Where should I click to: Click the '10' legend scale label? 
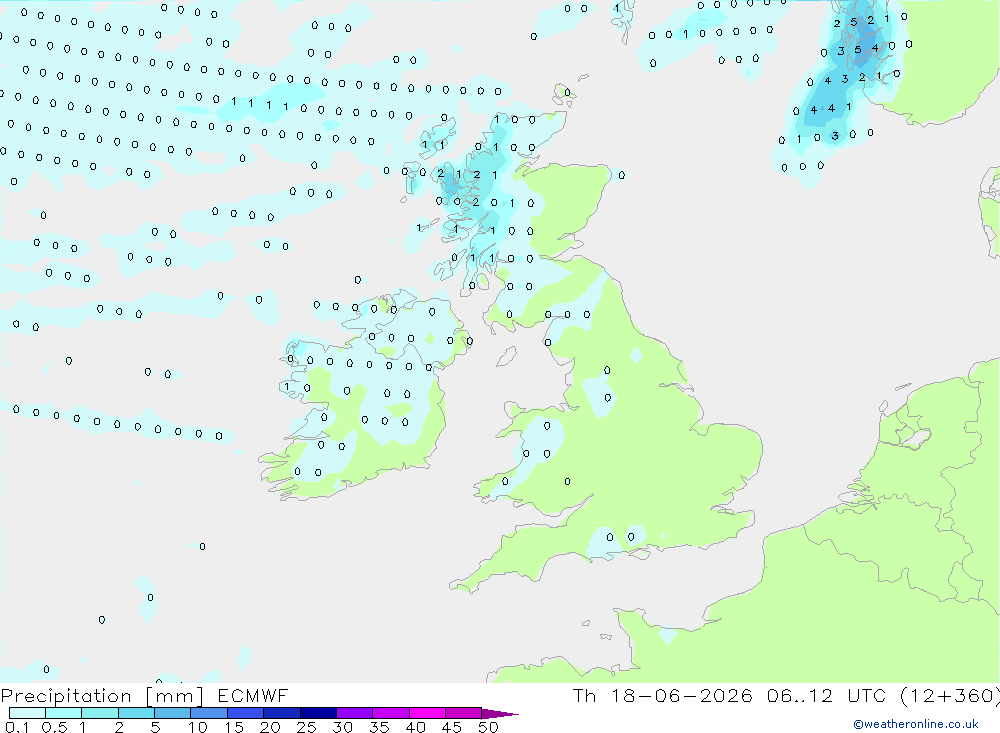tap(198, 727)
